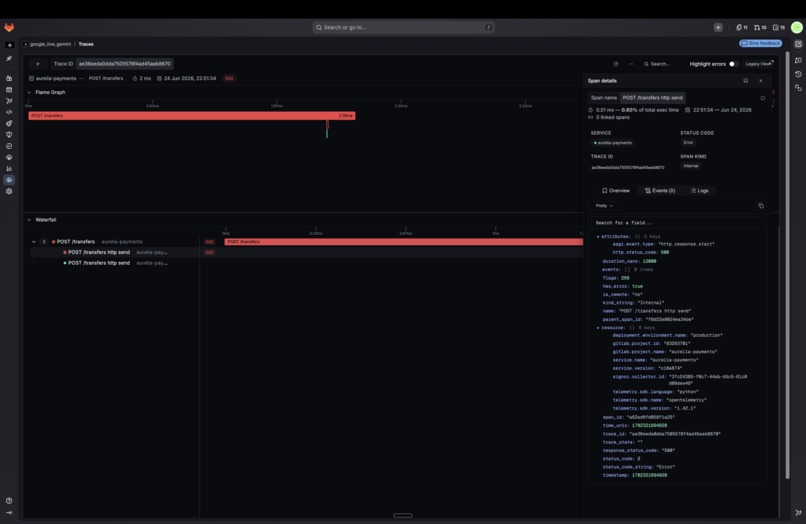The height and width of the screenshot is (524, 806).
Task: Open the Help question mark icon
Action: coord(9,500)
